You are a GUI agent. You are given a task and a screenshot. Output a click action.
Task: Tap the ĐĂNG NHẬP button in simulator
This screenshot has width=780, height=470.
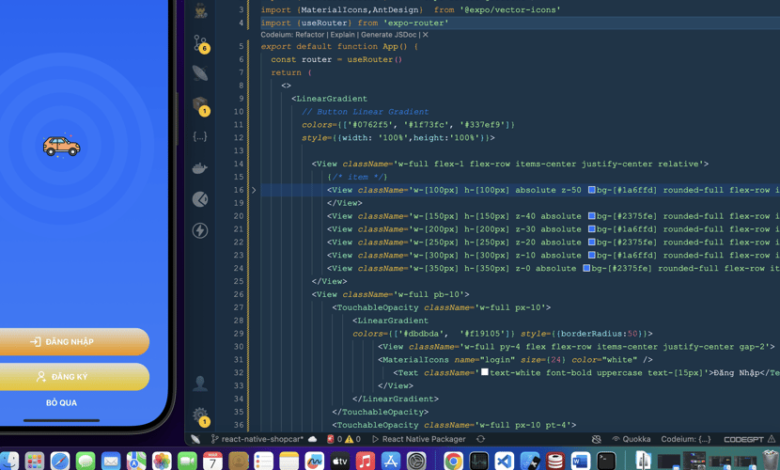(75, 342)
